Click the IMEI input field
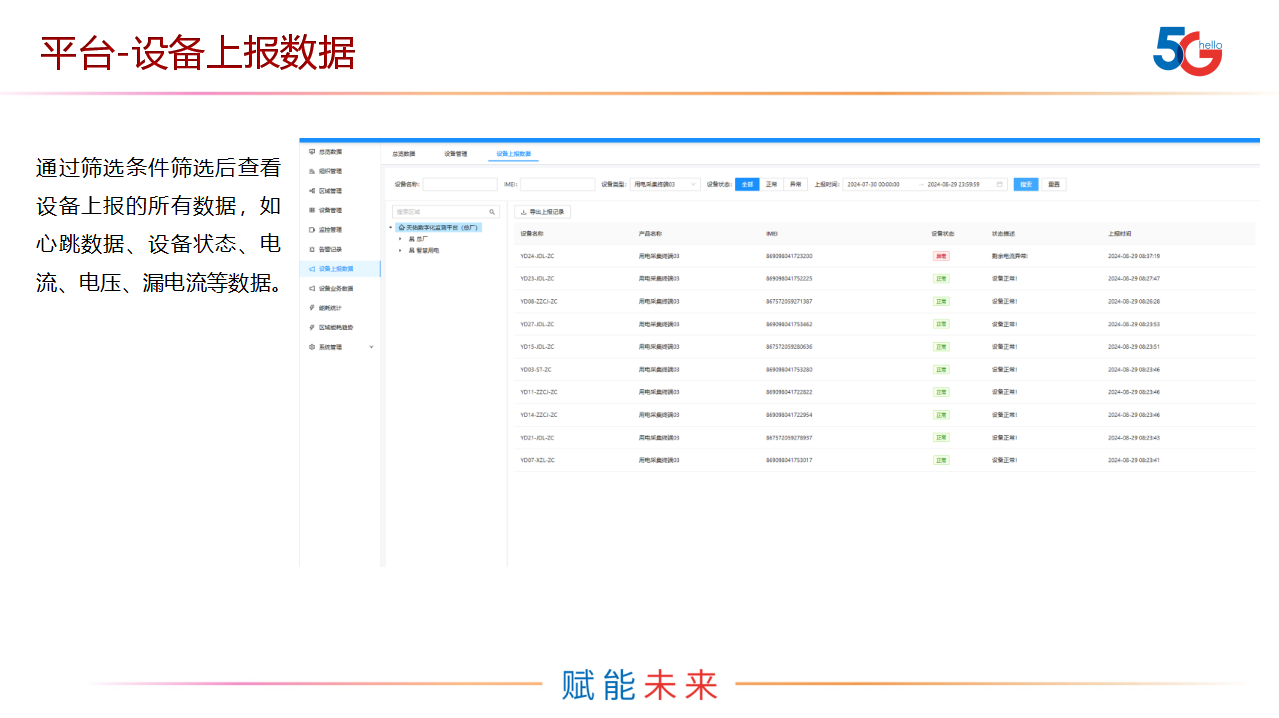1279x718 pixels. pos(557,184)
